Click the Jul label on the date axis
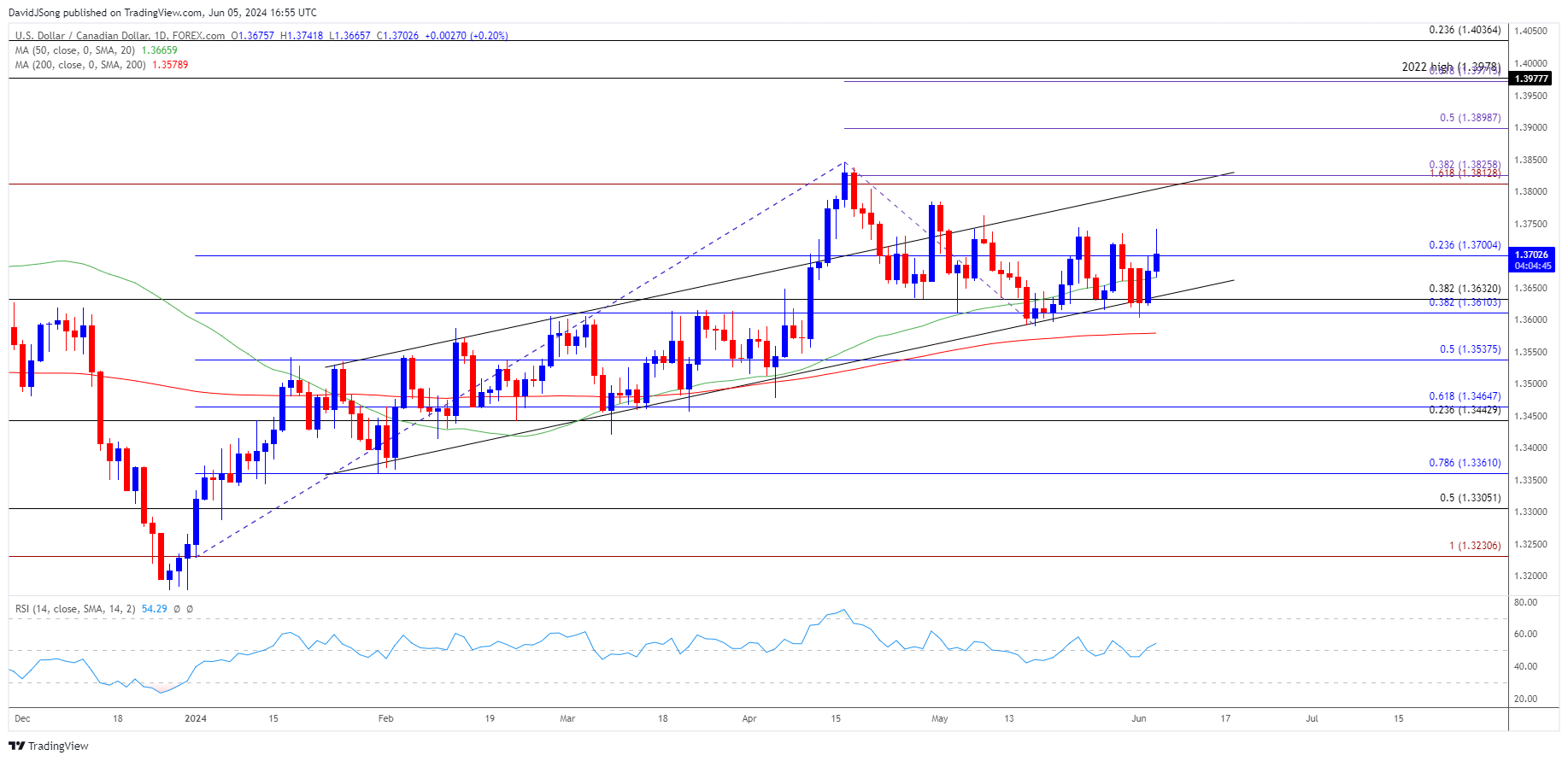This screenshot has width=1568, height=761. click(x=1312, y=718)
